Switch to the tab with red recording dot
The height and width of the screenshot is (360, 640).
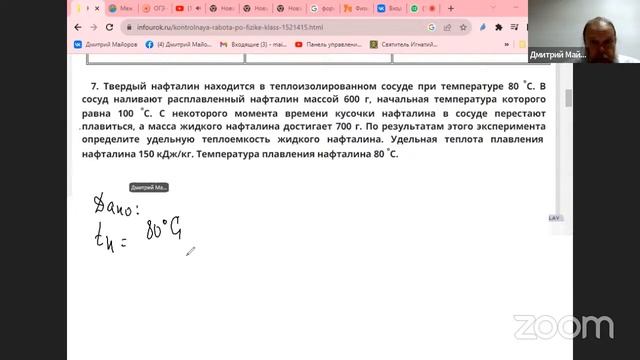423,9
